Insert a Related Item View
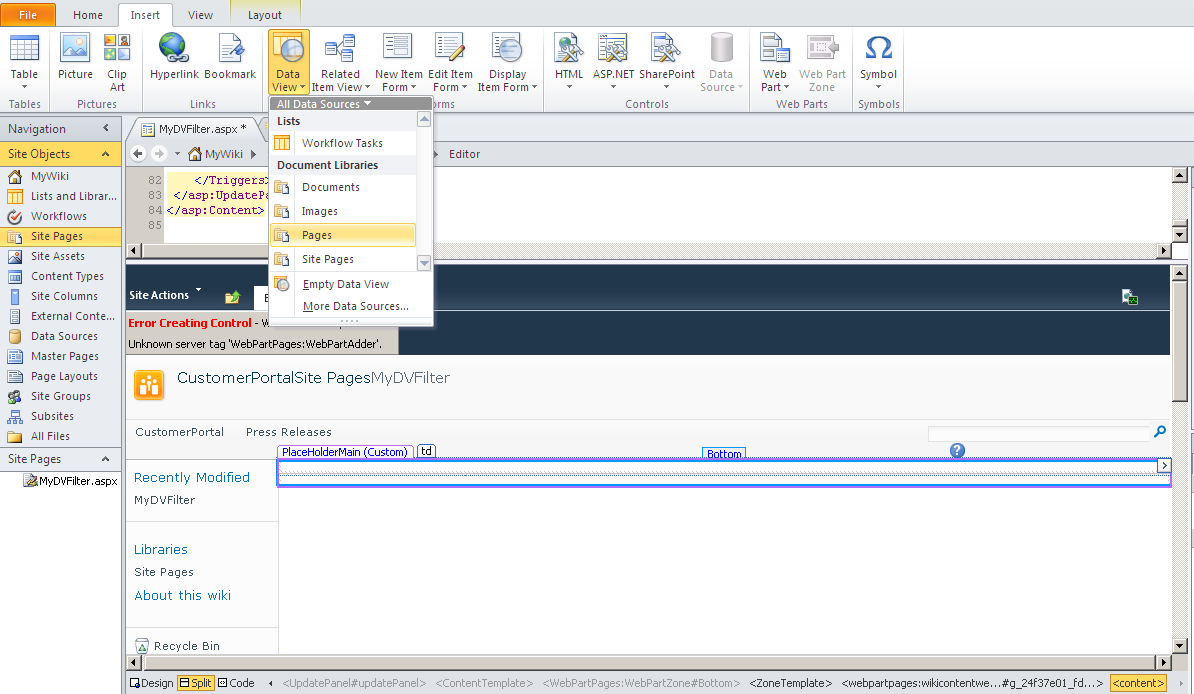 click(x=340, y=62)
